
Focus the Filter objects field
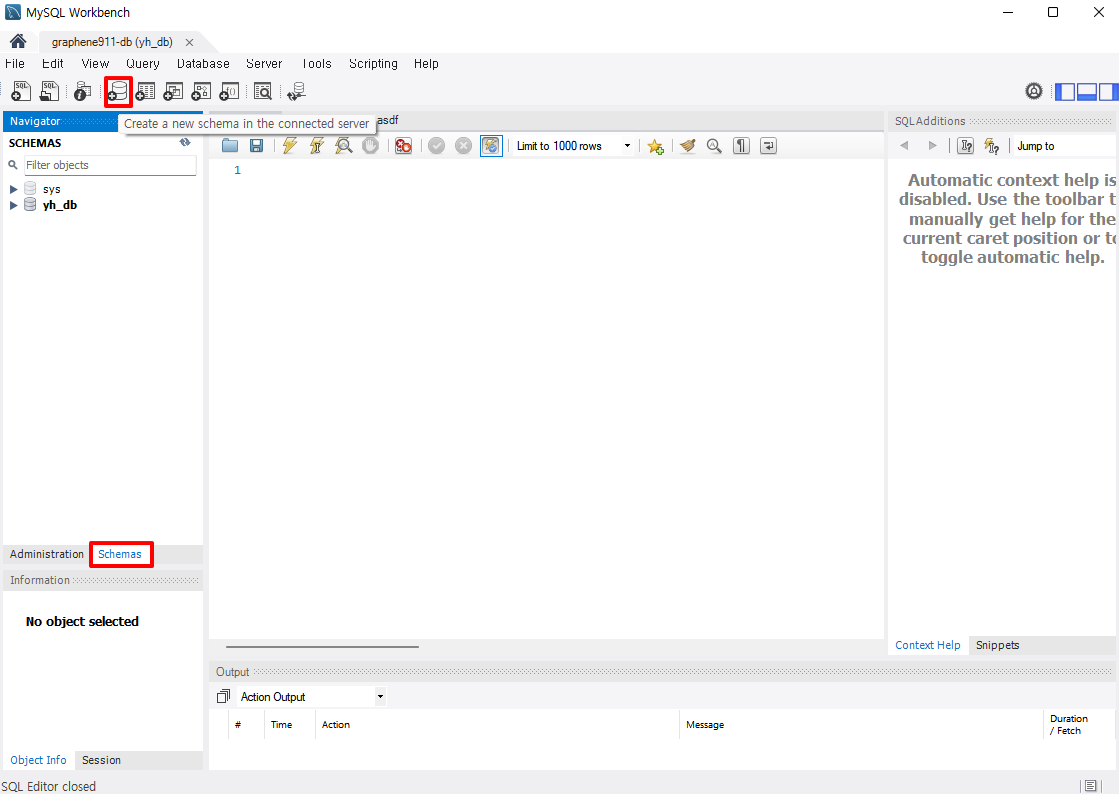(110, 165)
